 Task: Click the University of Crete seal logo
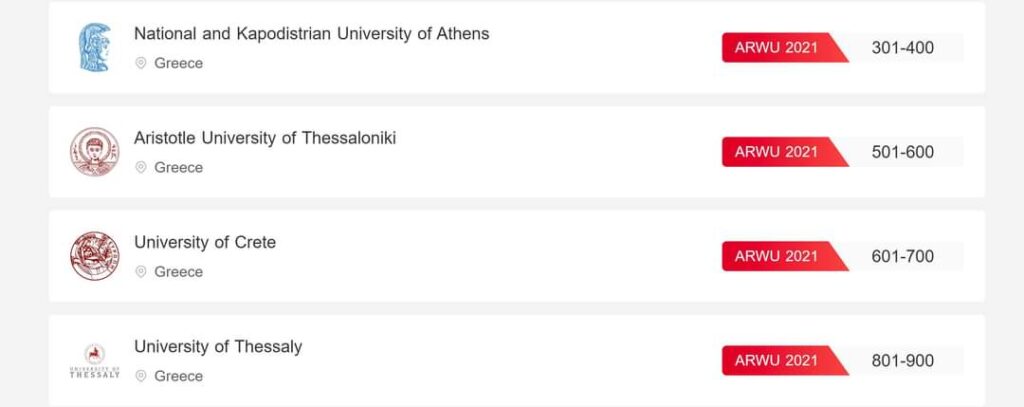coord(95,256)
